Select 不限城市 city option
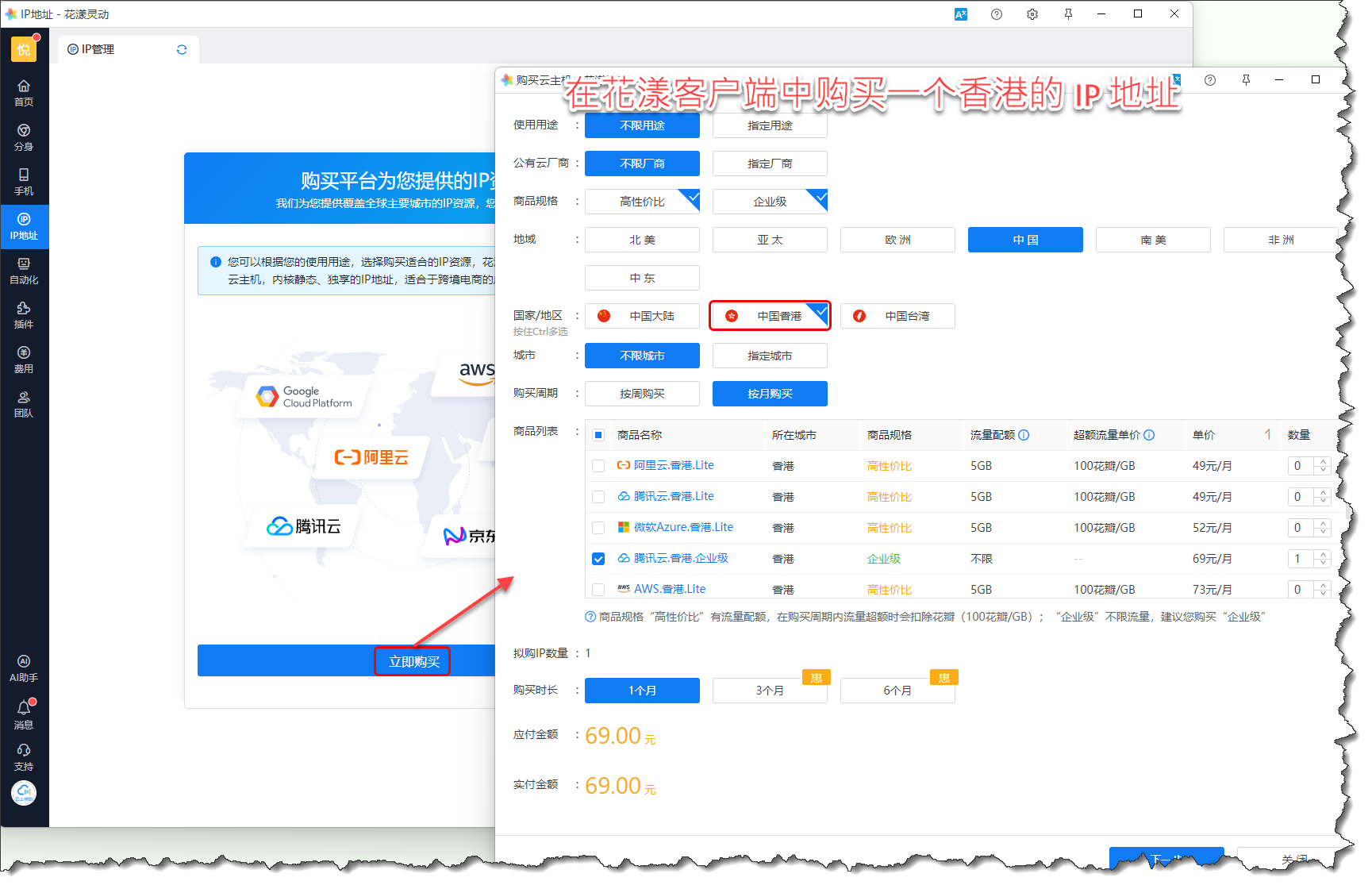This screenshot has height=889, width=1372. (642, 356)
